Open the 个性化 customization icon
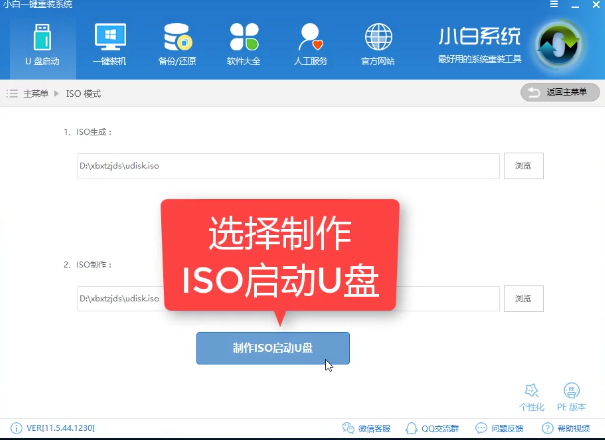605x440 pixels. click(x=532, y=394)
